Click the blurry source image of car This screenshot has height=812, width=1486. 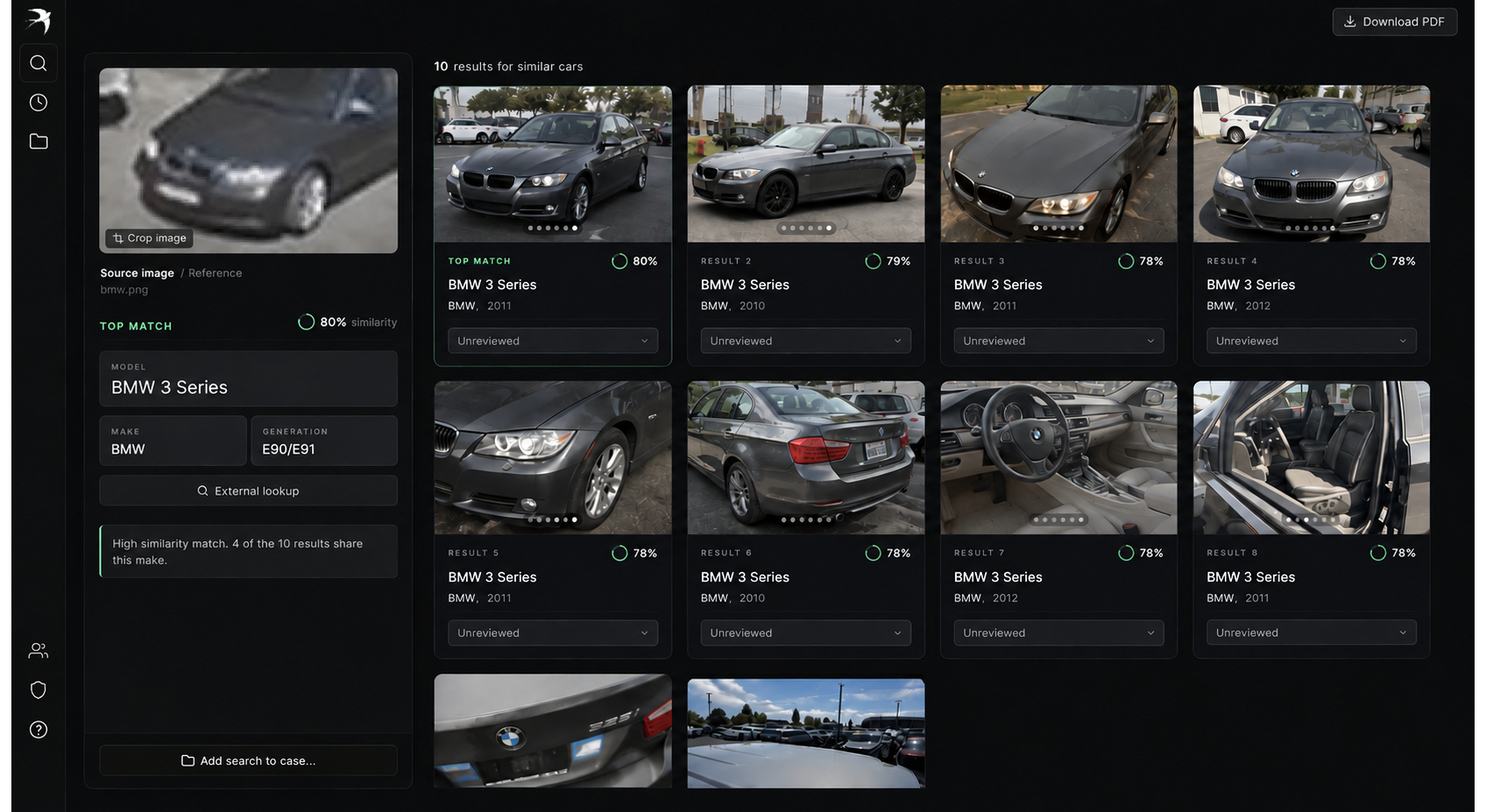[249, 160]
